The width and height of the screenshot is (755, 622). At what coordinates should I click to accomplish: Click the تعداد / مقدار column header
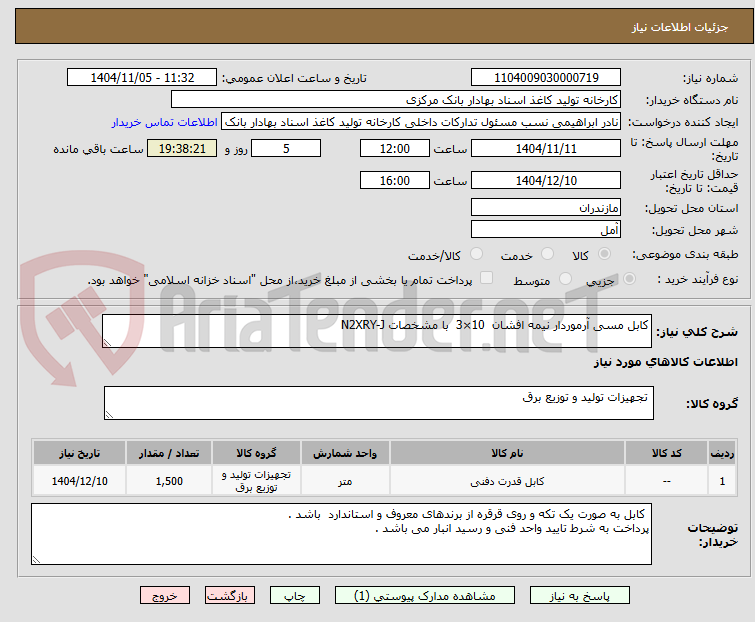click(x=169, y=453)
